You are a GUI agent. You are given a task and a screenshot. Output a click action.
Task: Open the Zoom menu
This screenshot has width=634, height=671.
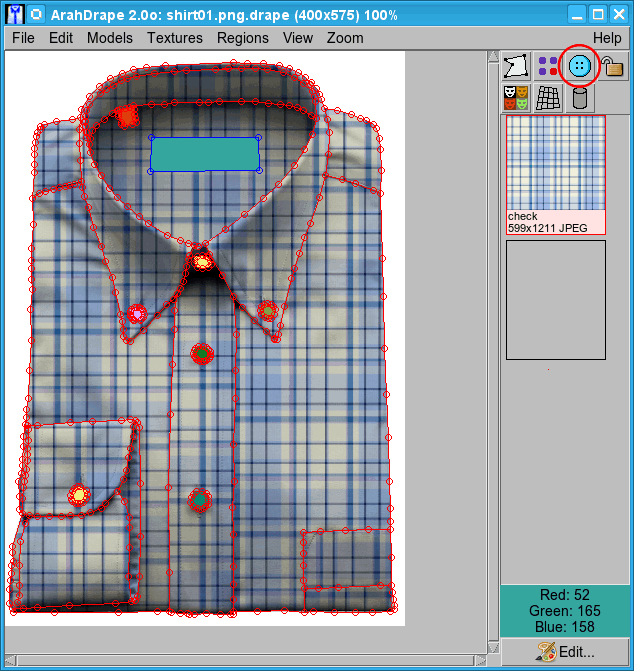coord(345,38)
